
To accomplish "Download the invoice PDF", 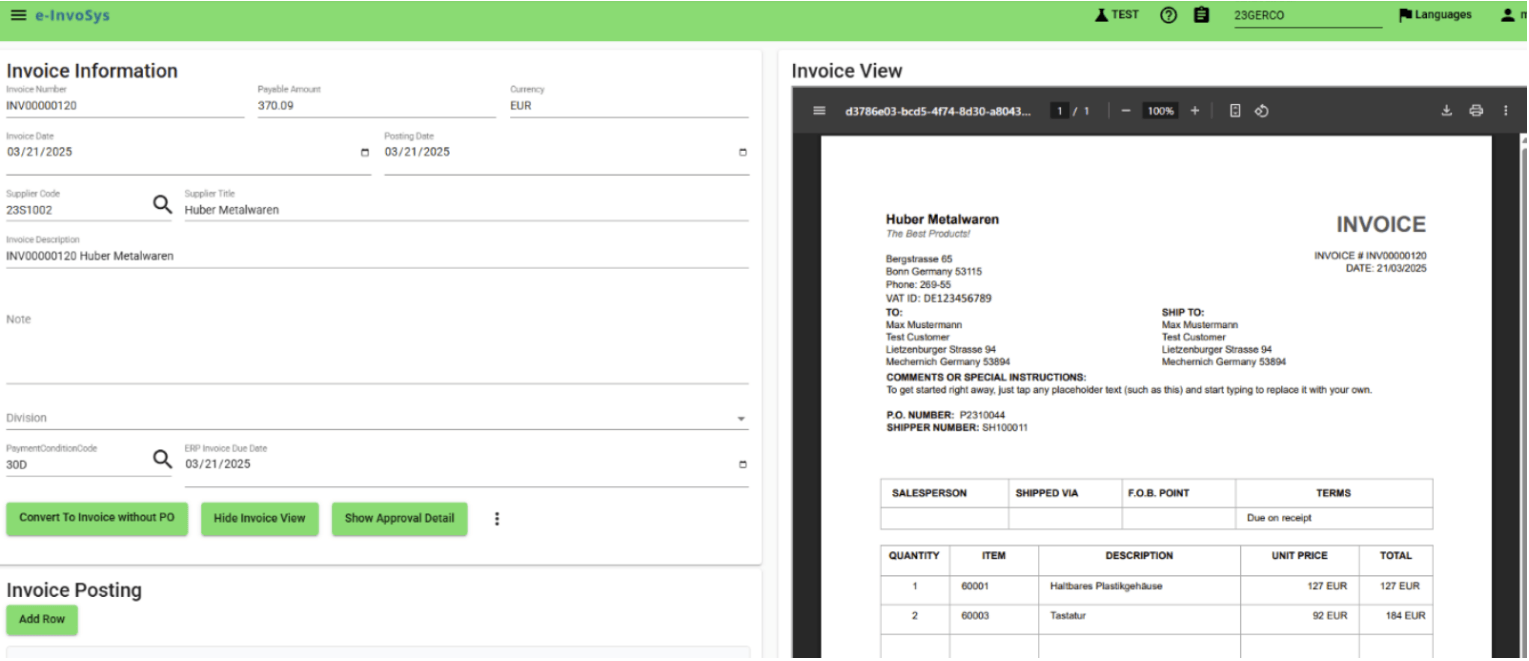I will coord(1446,111).
